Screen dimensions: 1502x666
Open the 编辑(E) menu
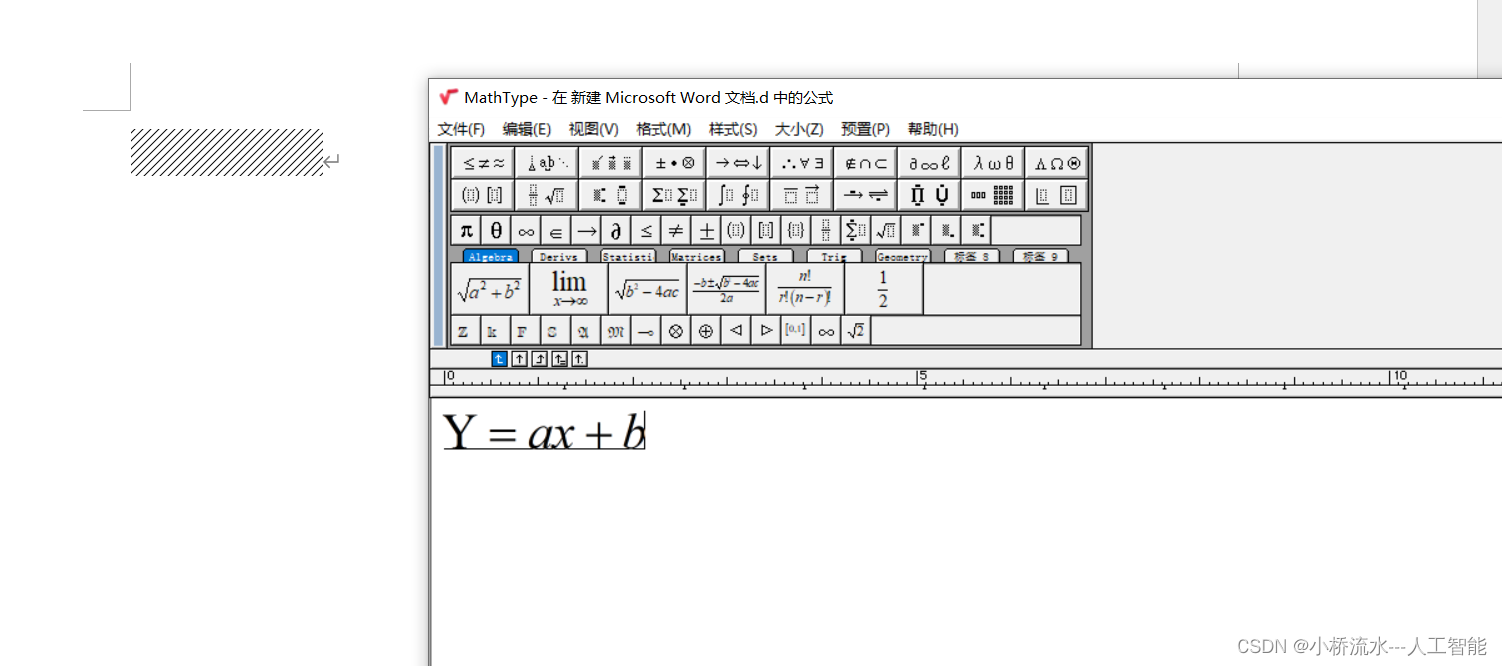coord(527,129)
